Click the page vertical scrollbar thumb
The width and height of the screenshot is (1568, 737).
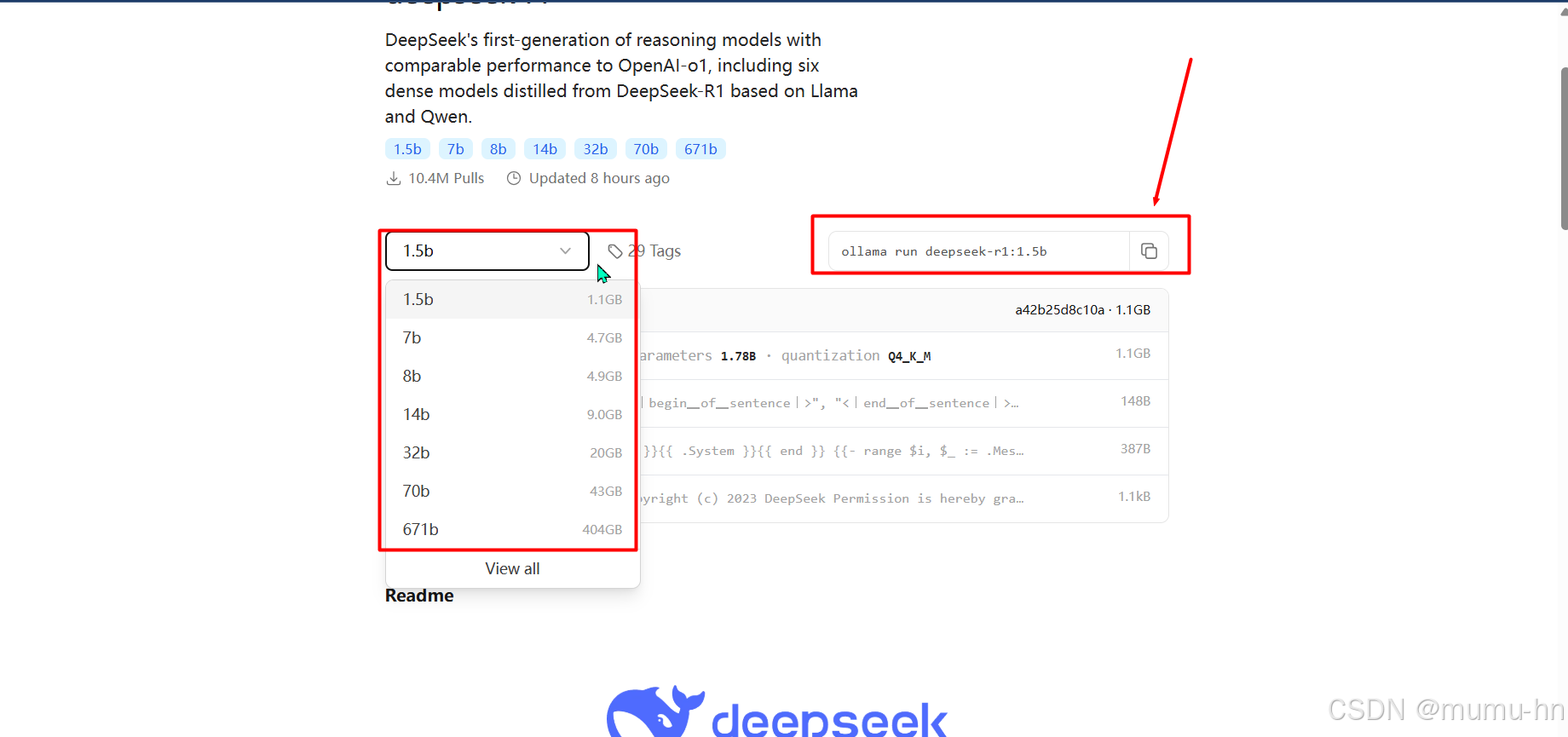[x=1564, y=148]
